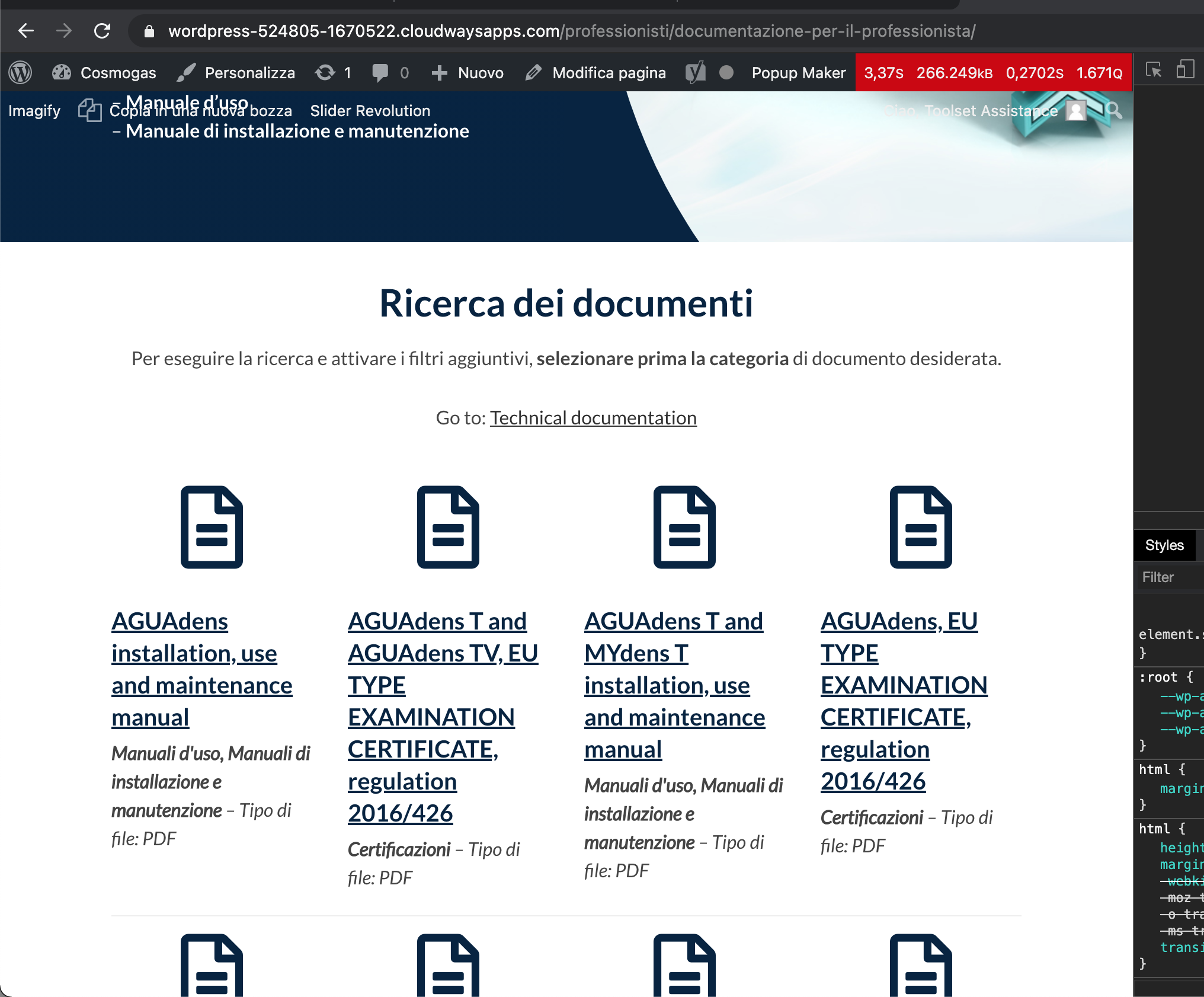Click first document icon for AGUAdens manual
This screenshot has height=997, width=1204.
pyautogui.click(x=212, y=527)
